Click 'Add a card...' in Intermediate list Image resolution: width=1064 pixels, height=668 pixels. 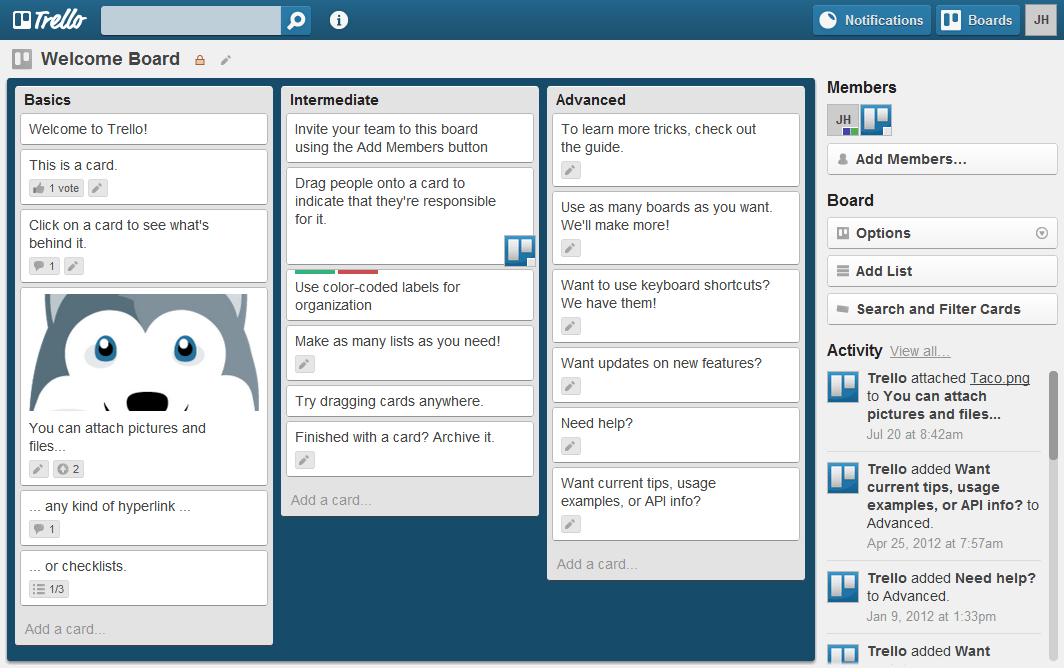click(331, 500)
